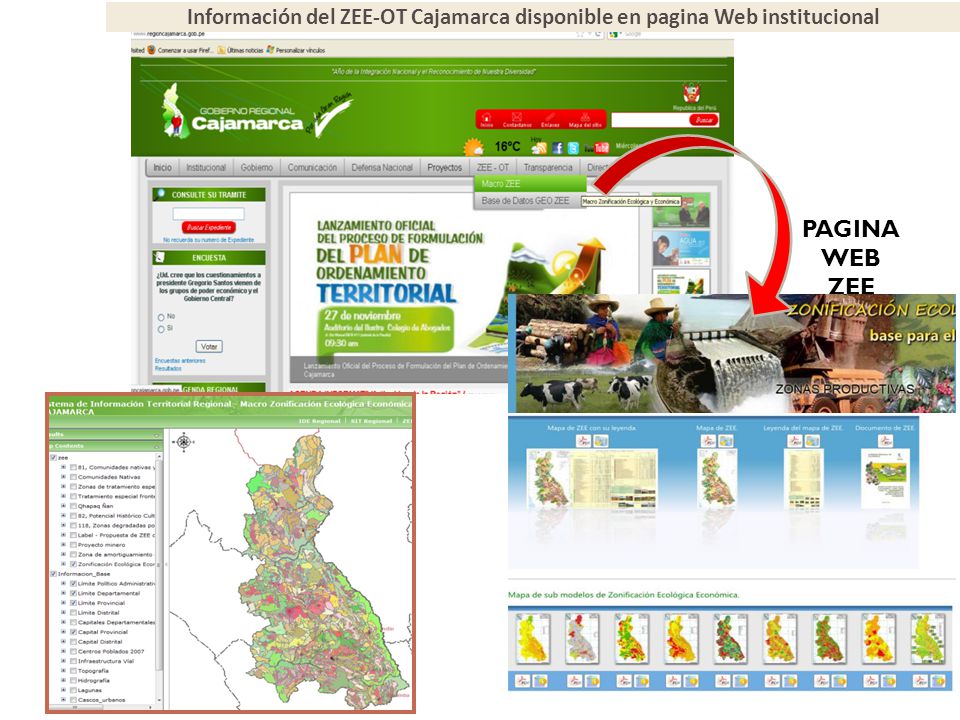Select Macro ZEE from ZEE - OT dropdown
This screenshot has width=960, height=720.
[x=530, y=184]
